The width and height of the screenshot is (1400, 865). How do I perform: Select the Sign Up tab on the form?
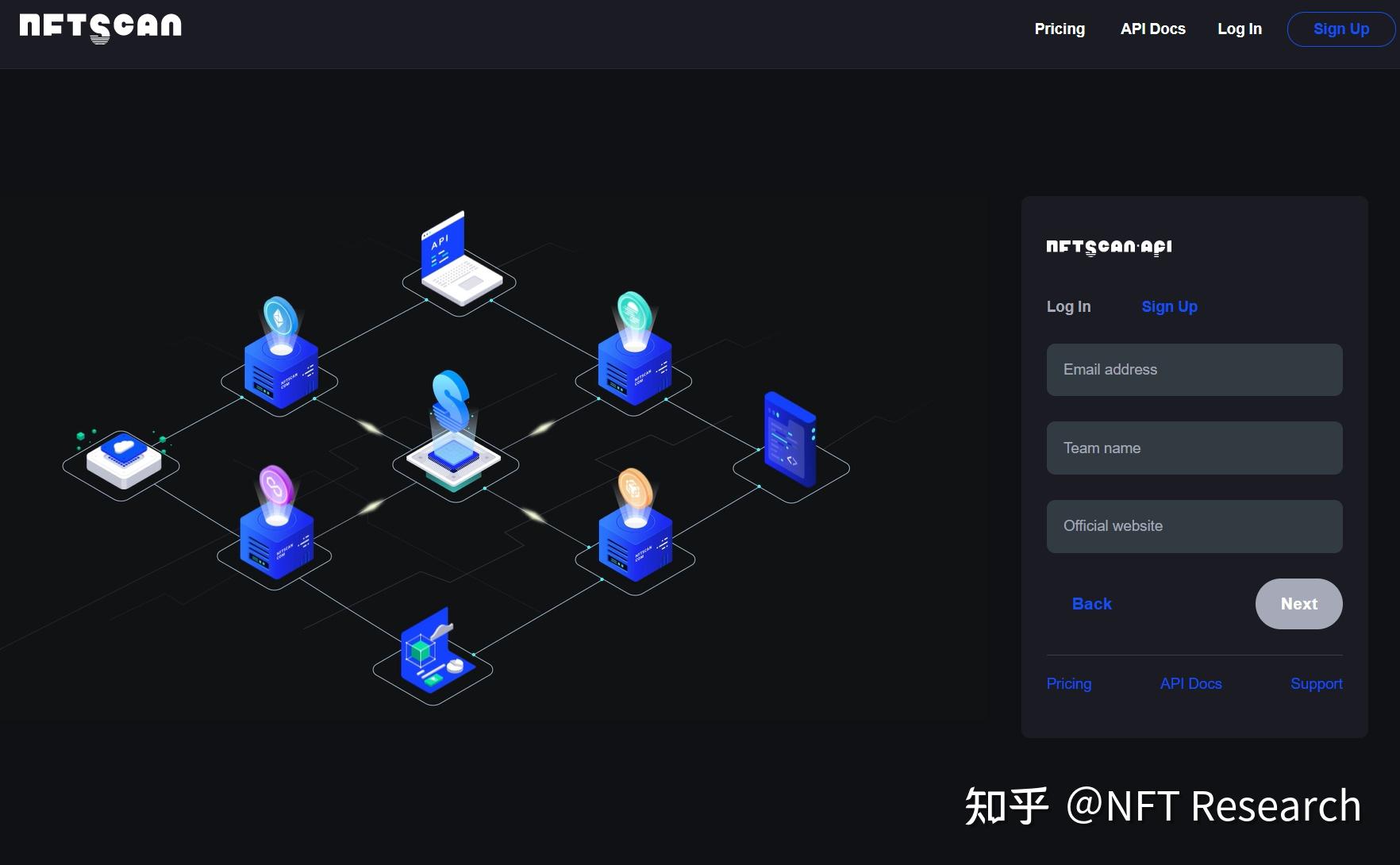[x=1169, y=306]
